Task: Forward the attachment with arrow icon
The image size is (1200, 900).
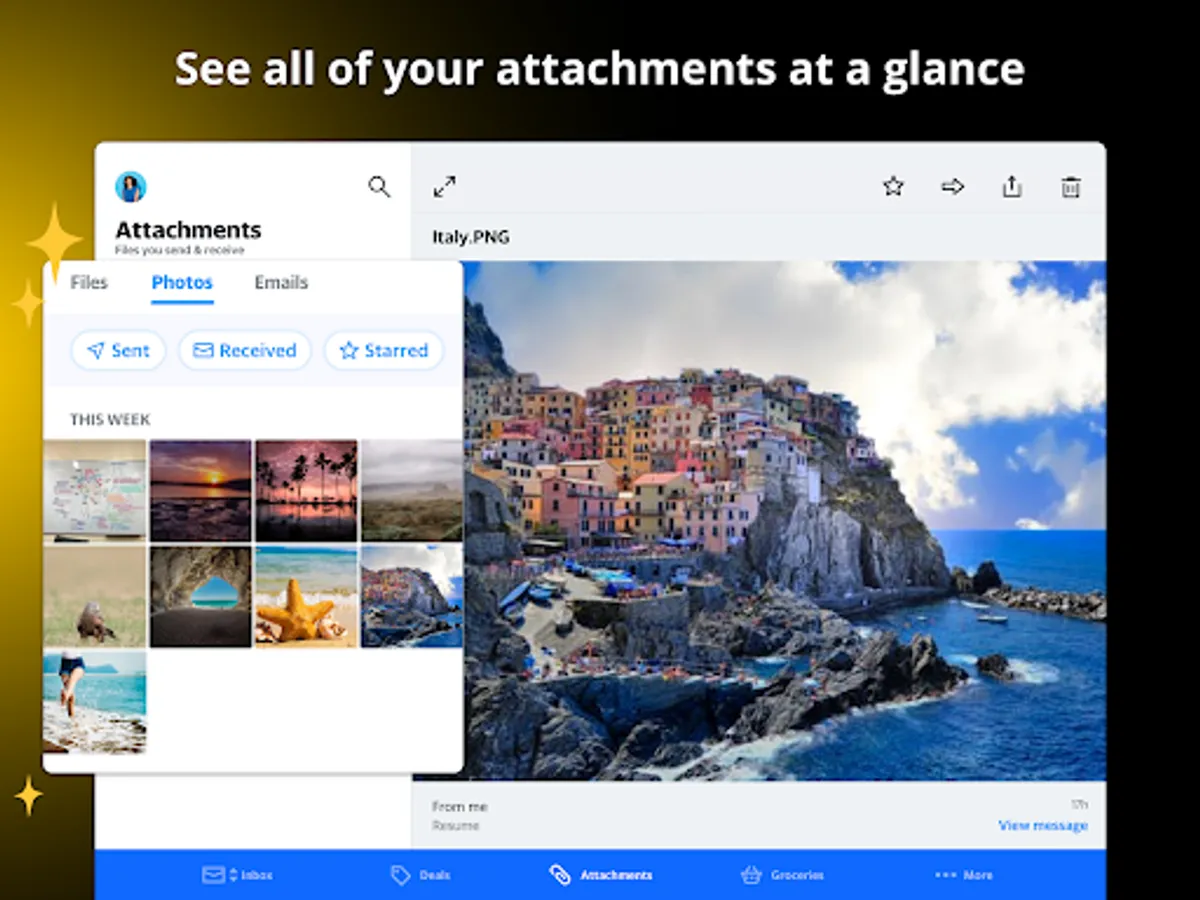Action: click(x=953, y=186)
